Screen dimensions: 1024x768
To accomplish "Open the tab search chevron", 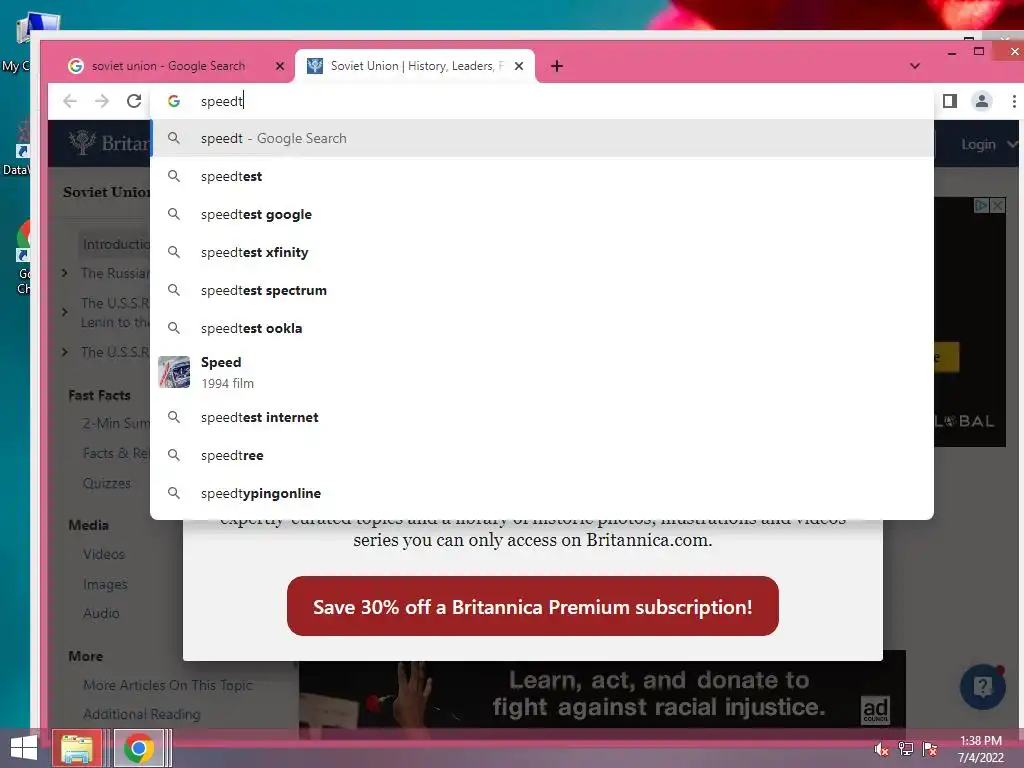I will click(x=914, y=66).
